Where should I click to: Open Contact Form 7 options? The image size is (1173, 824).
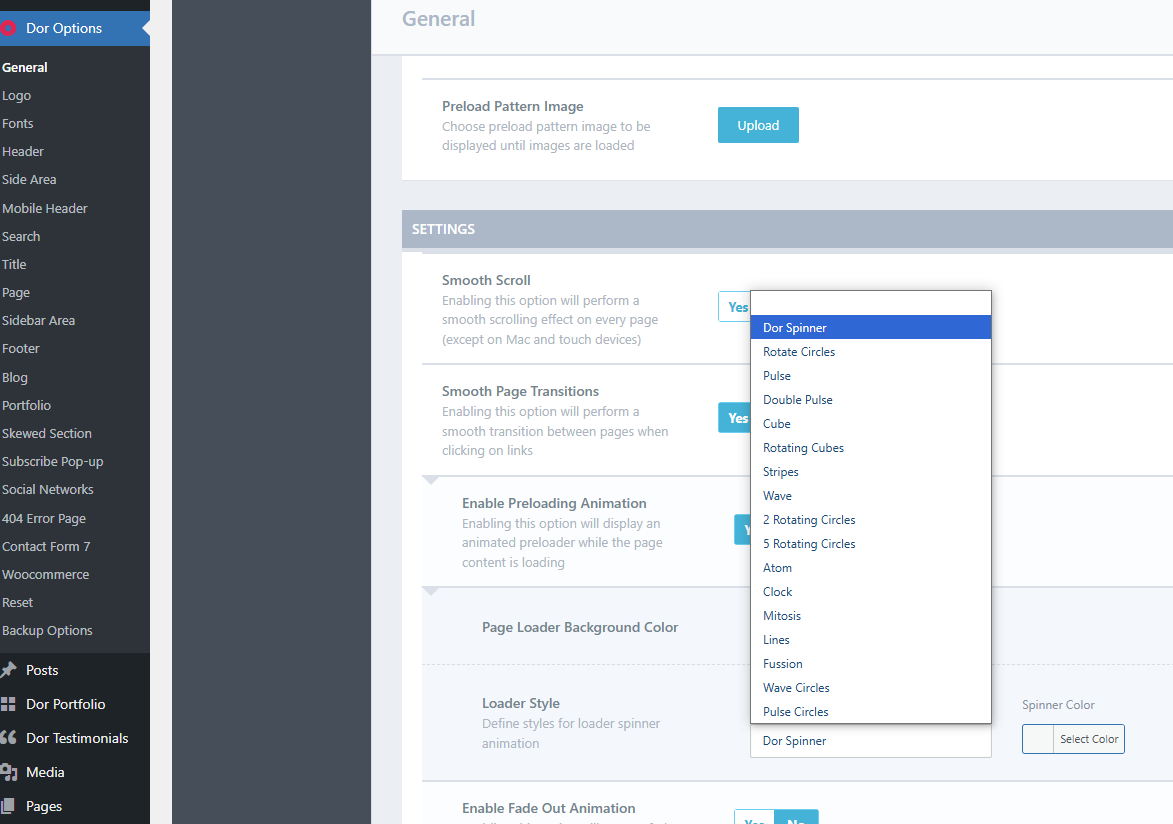[46, 546]
